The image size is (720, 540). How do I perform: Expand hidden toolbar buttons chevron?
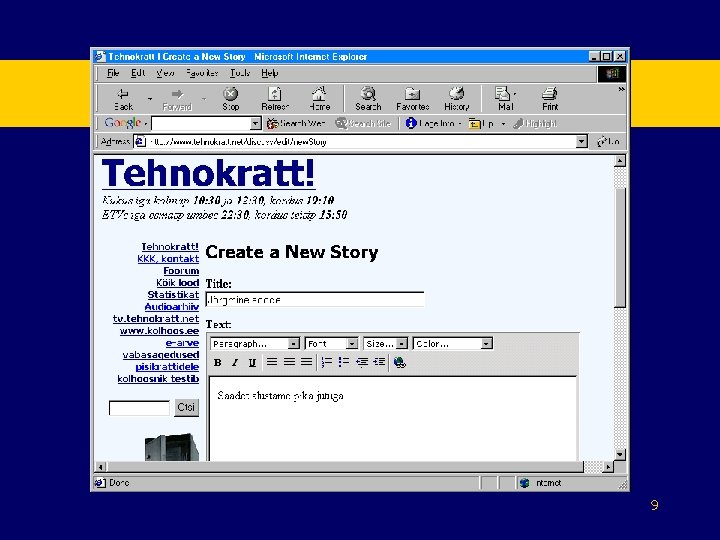point(621,89)
